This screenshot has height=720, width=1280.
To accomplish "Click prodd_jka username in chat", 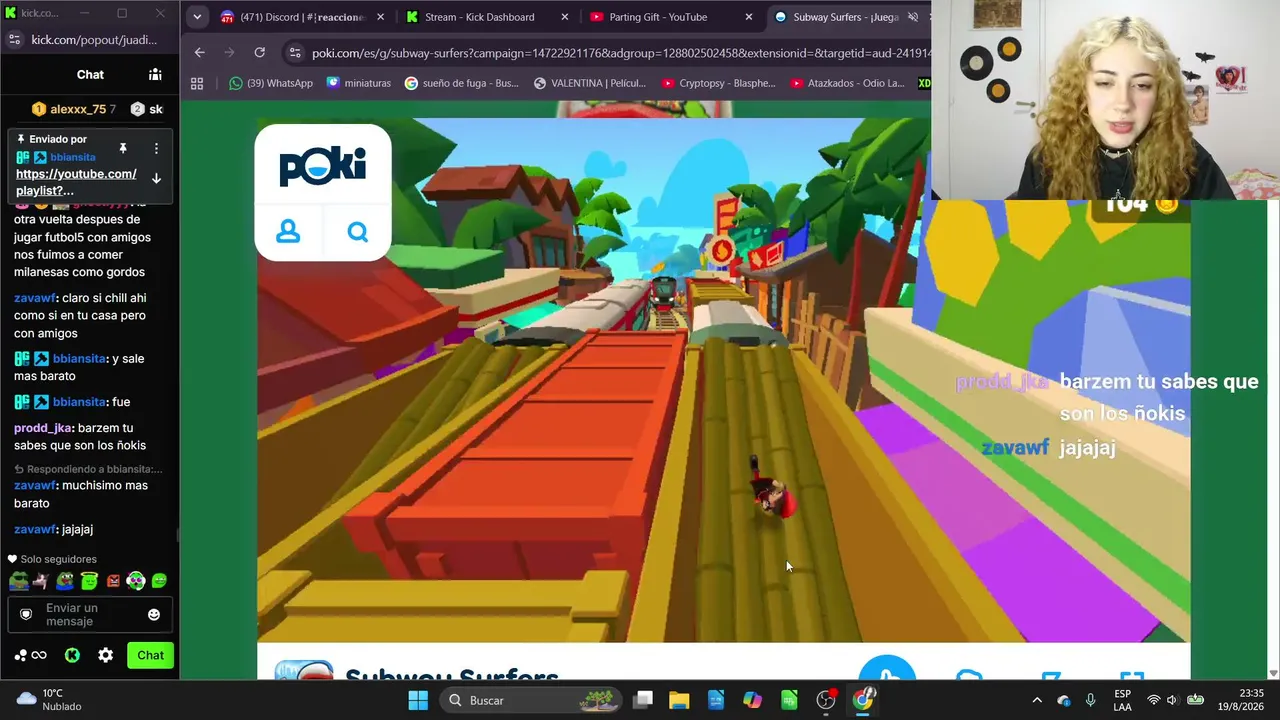I will click(43, 428).
